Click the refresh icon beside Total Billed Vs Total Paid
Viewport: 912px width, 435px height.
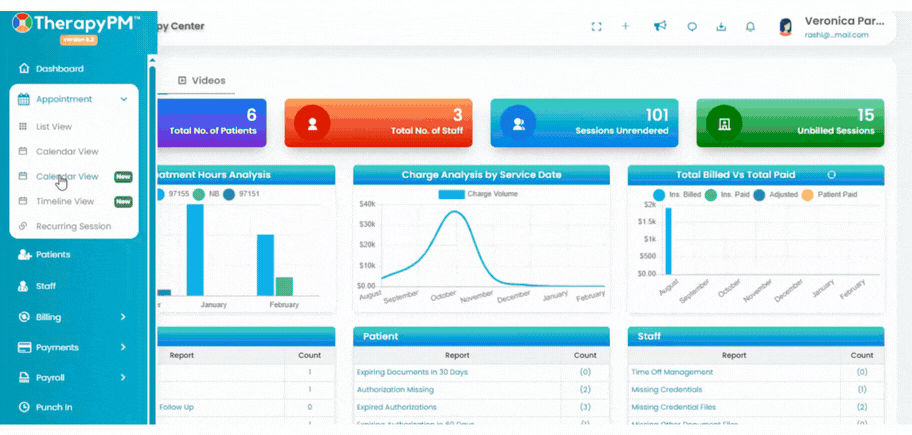pos(831,174)
